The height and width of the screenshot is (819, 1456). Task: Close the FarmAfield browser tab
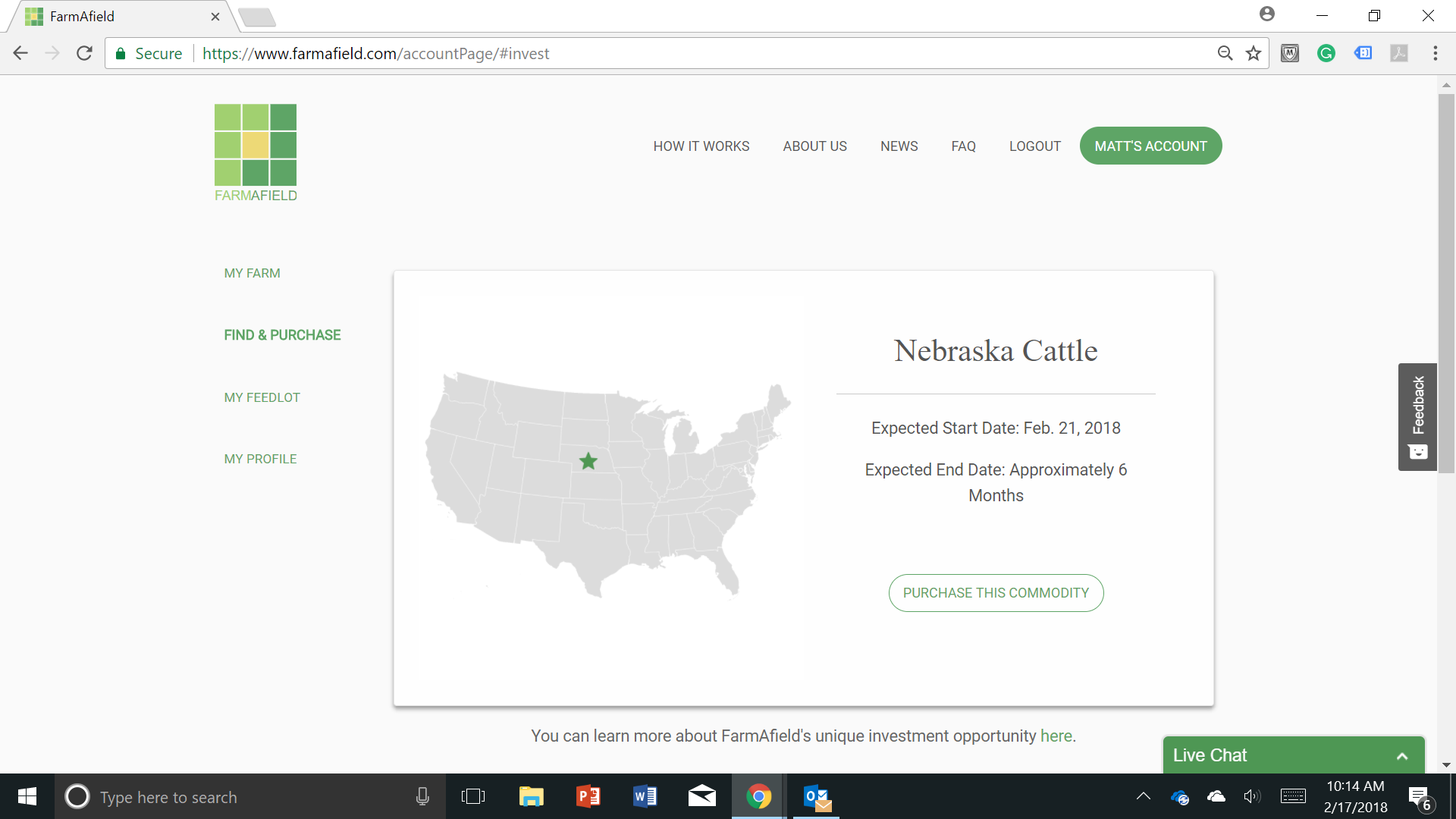pyautogui.click(x=215, y=17)
